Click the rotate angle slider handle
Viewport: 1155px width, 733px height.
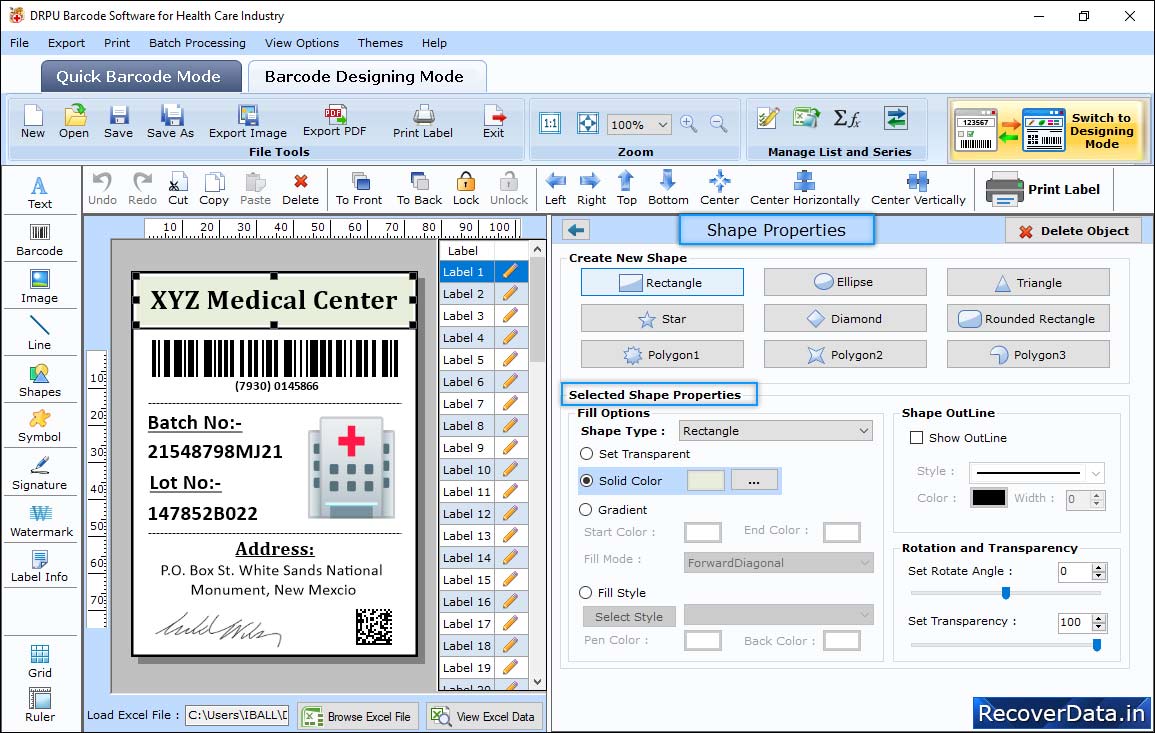pos(1005,592)
